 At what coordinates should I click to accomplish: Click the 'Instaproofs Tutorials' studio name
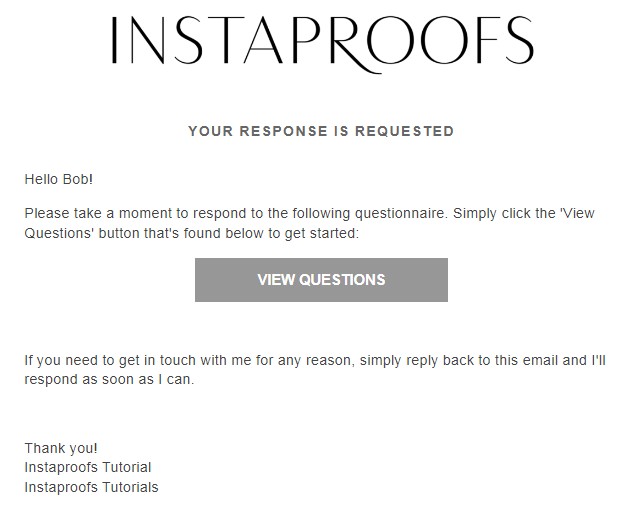(91, 487)
